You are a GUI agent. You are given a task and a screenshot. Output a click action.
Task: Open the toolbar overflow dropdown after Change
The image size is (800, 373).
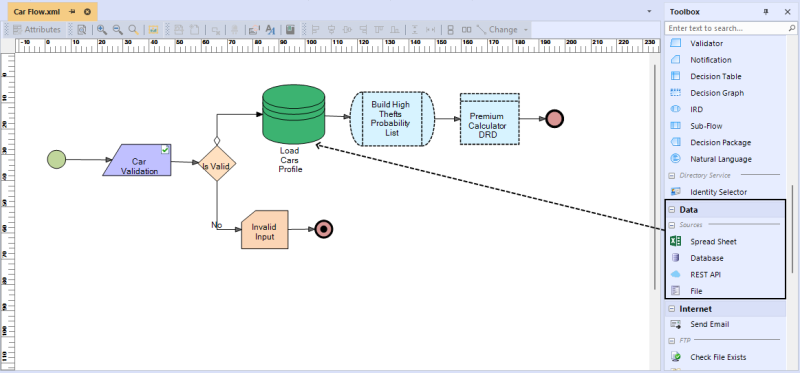point(526,30)
